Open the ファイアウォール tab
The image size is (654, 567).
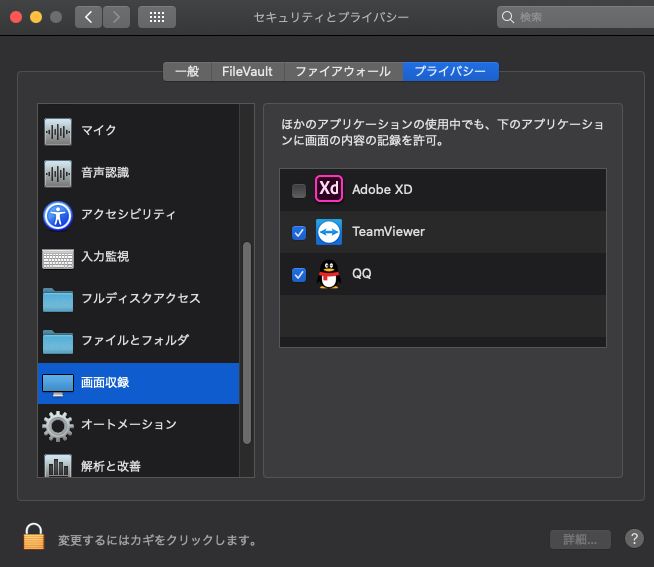(x=343, y=71)
